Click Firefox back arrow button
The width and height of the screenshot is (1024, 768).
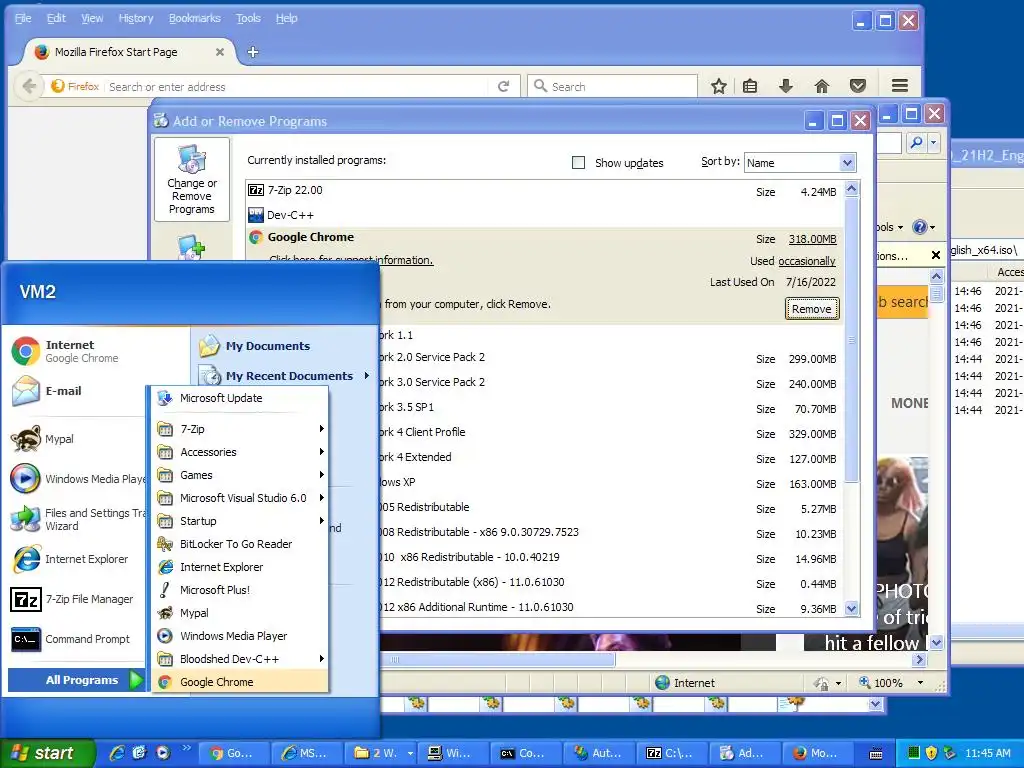28,86
